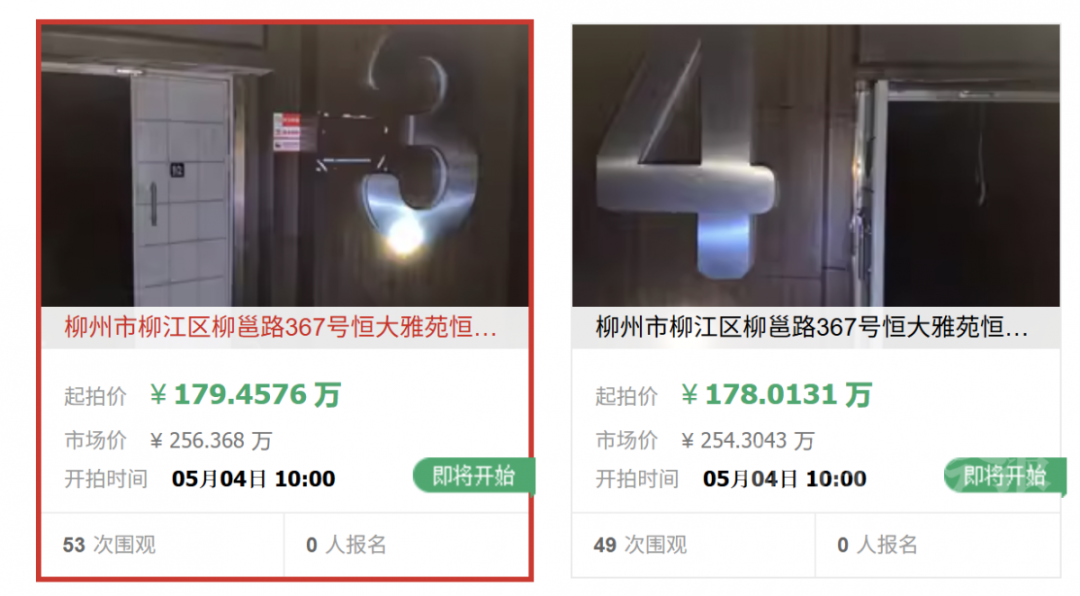Click 05月04日 10:00 start time on left card
Viewport: 1080px width, 596px height.
coord(253,479)
